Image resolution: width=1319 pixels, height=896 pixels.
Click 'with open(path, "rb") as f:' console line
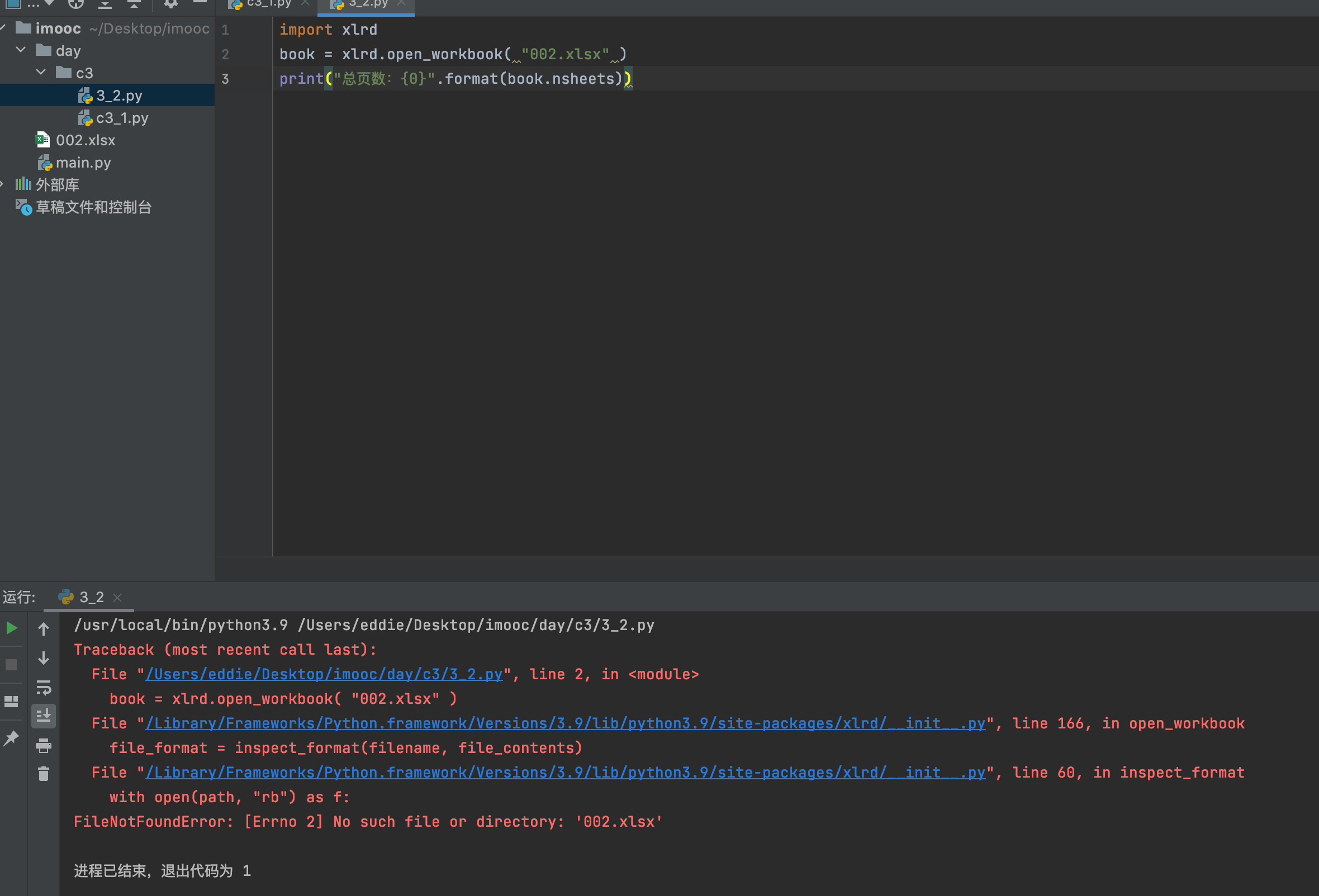point(230,797)
